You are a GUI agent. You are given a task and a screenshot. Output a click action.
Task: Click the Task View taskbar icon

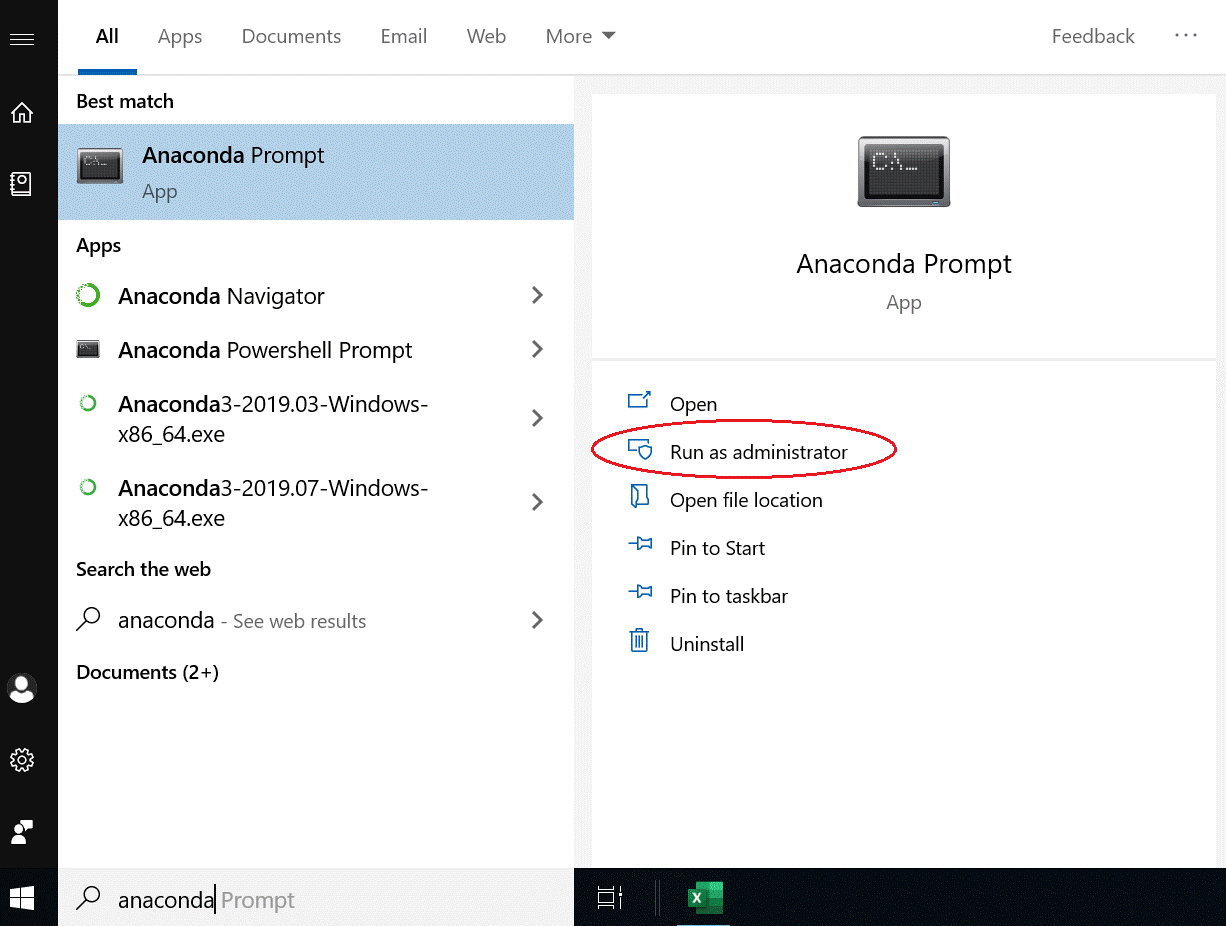pyautogui.click(x=609, y=898)
